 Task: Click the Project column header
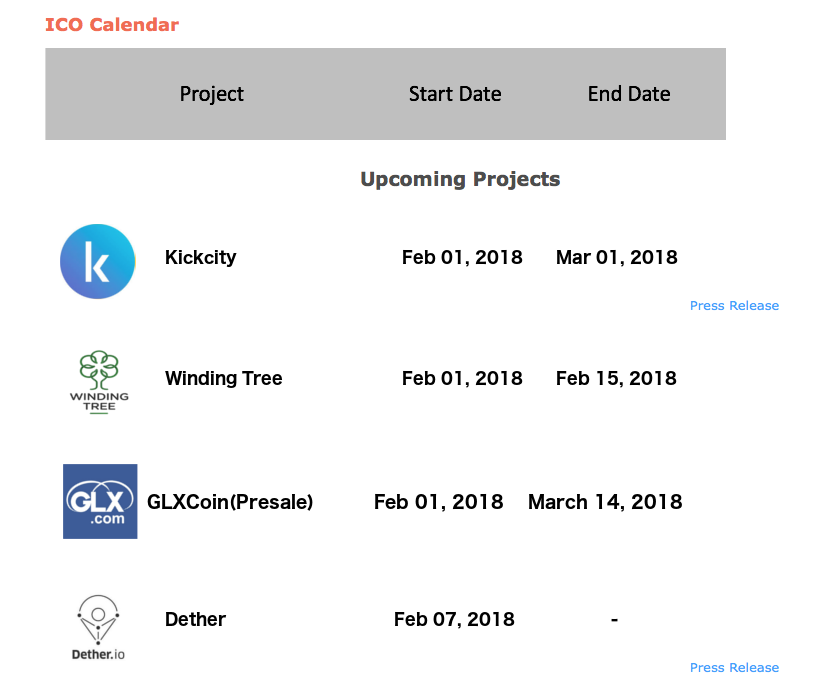211,93
